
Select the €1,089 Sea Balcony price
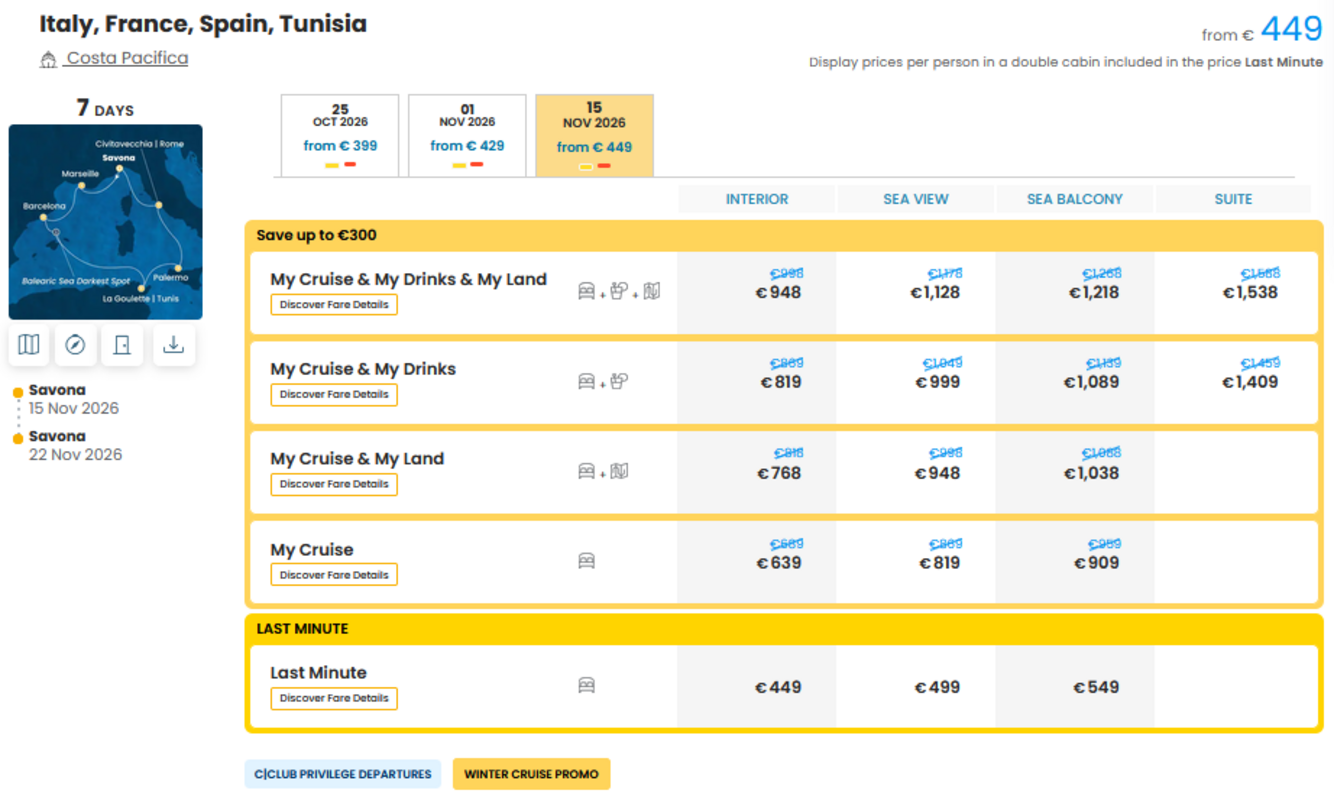(1091, 382)
